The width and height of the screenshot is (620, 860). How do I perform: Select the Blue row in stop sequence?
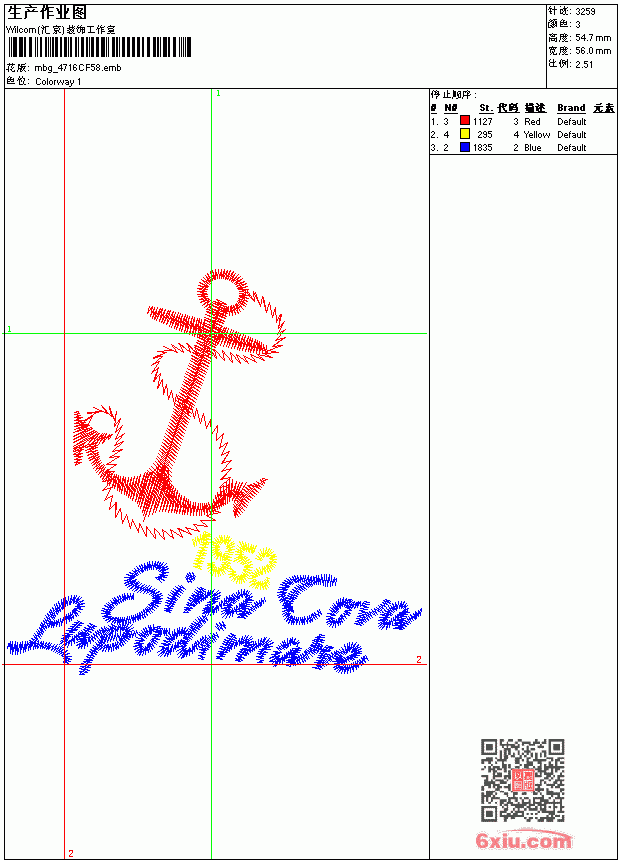point(523,148)
